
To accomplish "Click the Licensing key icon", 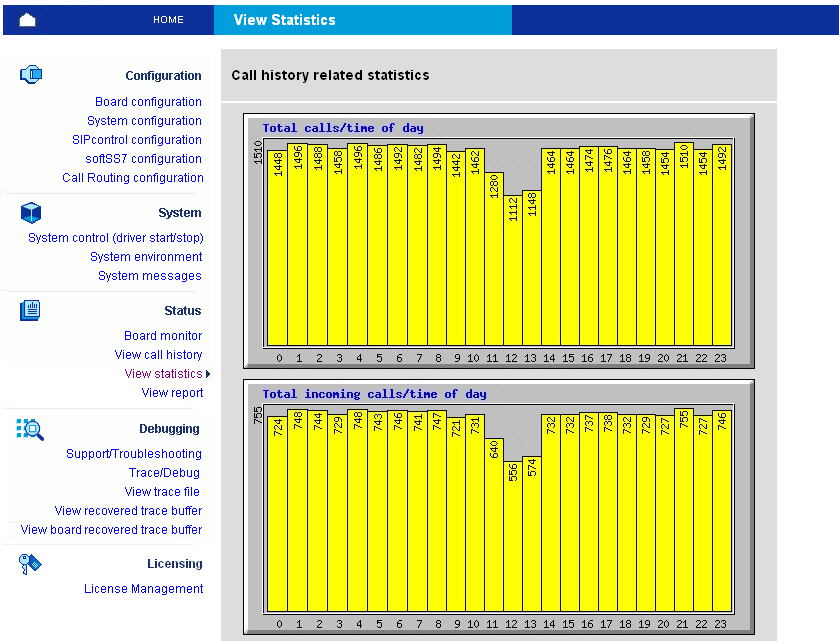I will (x=30, y=564).
